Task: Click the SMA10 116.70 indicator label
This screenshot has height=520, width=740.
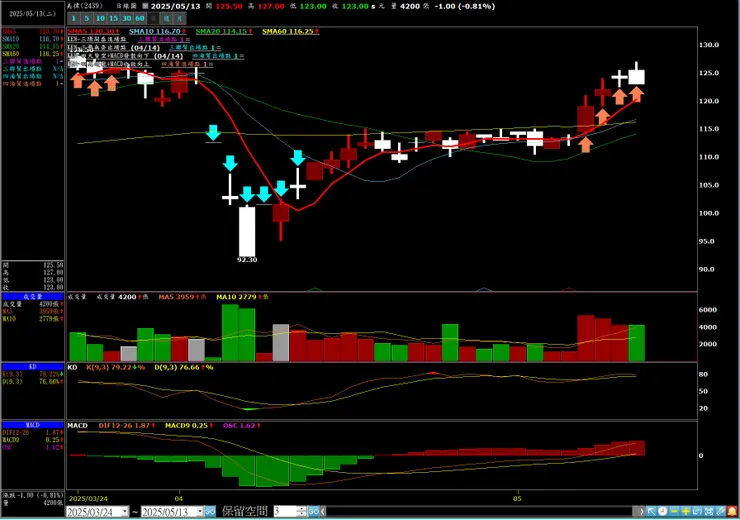Action: 158,31
